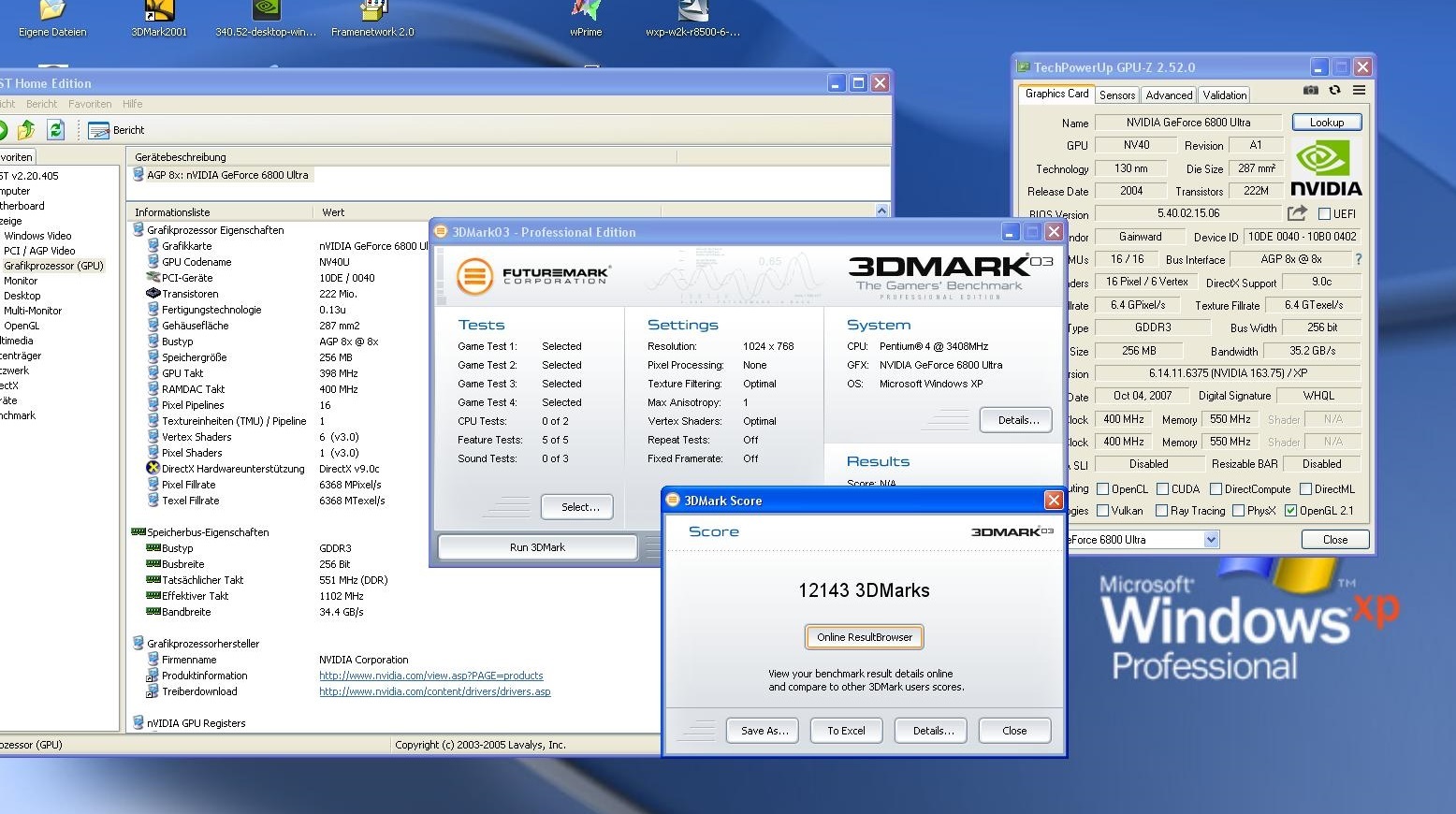Image resolution: width=1456 pixels, height=814 pixels.
Task: Switch to the Validation tab in GPU-Z
Action: (1224, 95)
